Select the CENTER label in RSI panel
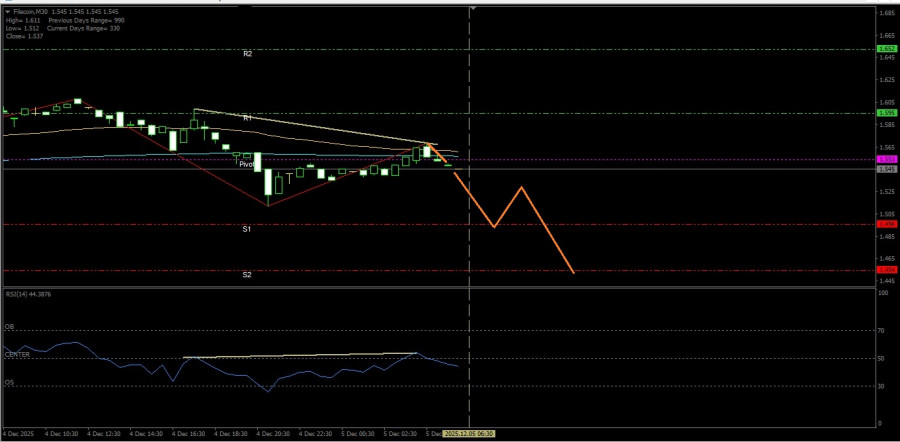Image resolution: width=900 pixels, height=442 pixels. point(15,353)
